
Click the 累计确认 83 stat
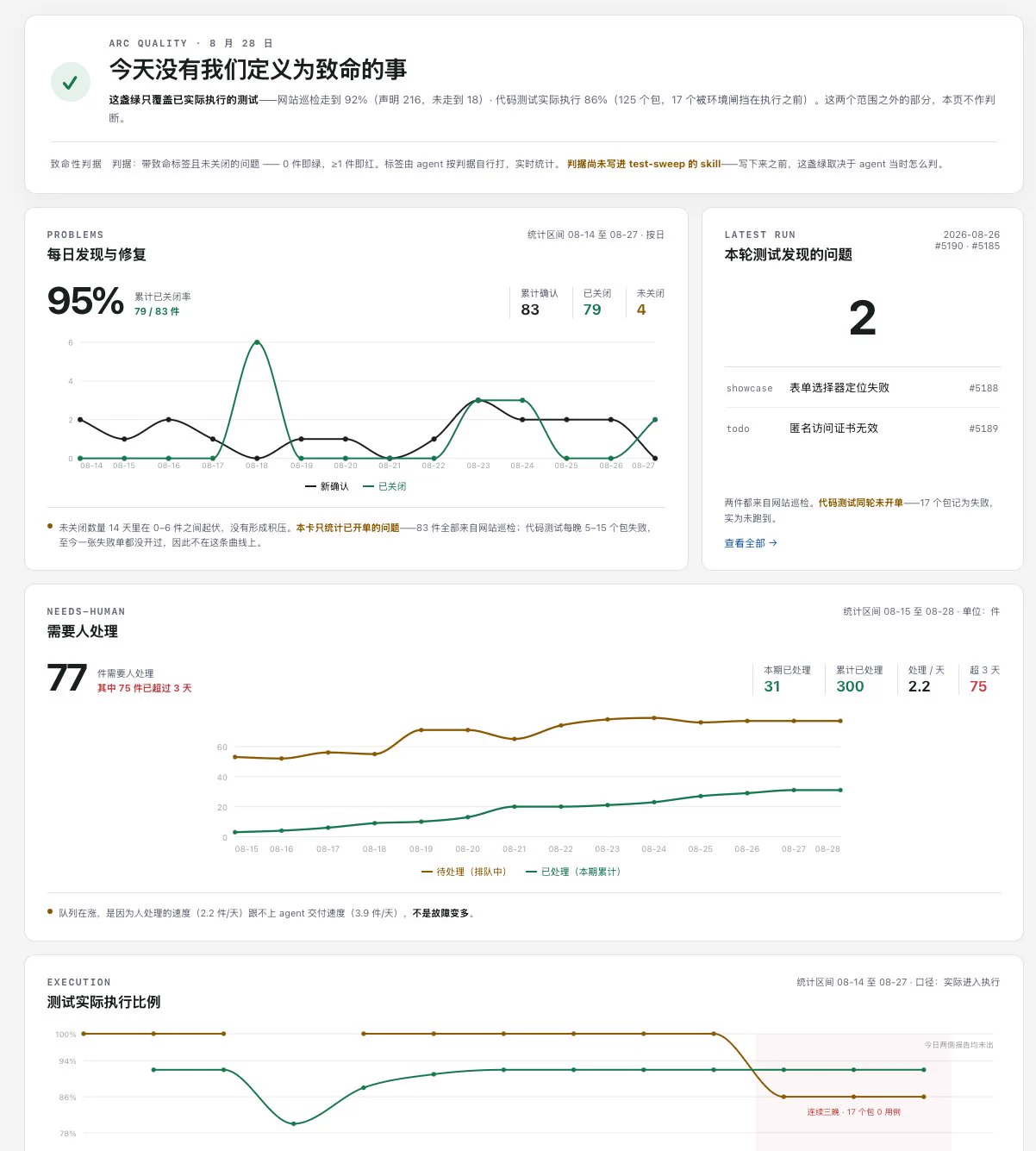click(x=539, y=302)
